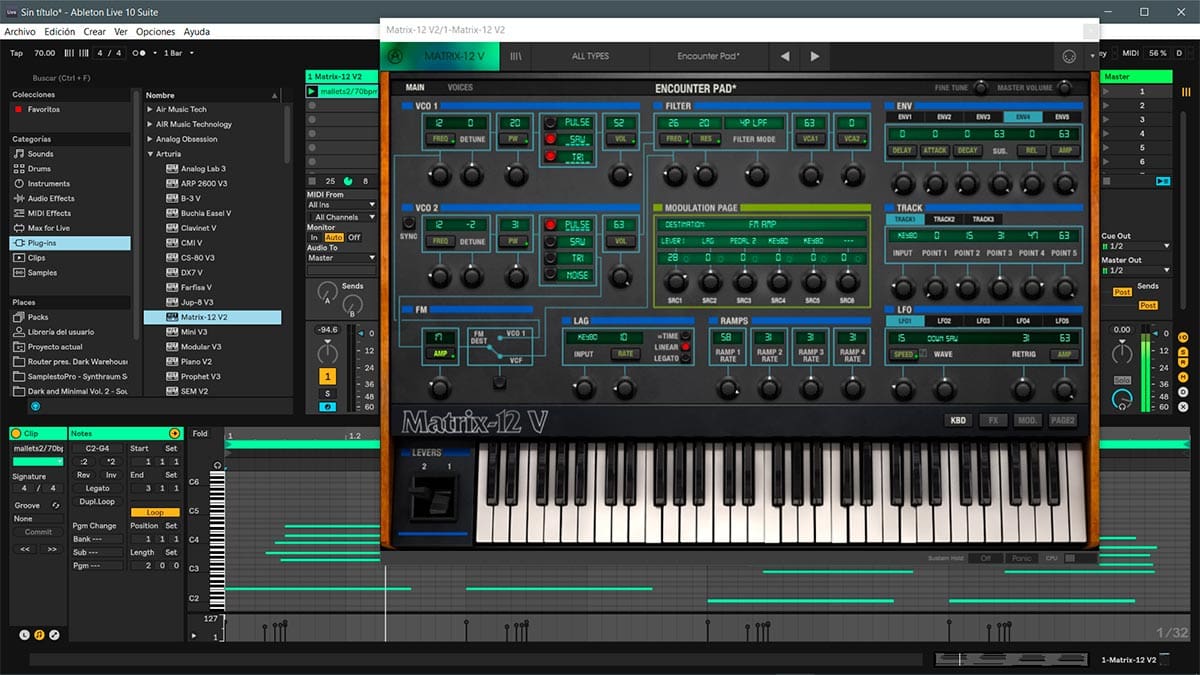Click the Legato button in Notes
This screenshot has height=675, width=1200.
coord(98,489)
